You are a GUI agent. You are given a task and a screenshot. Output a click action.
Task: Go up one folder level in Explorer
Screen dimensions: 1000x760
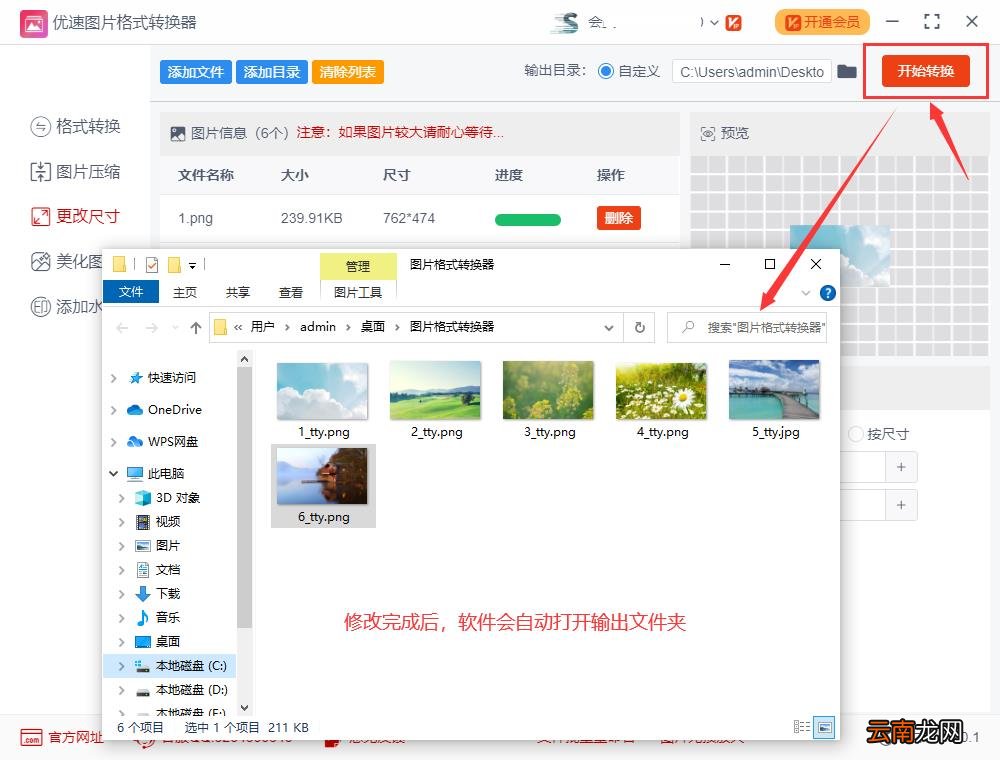click(196, 328)
